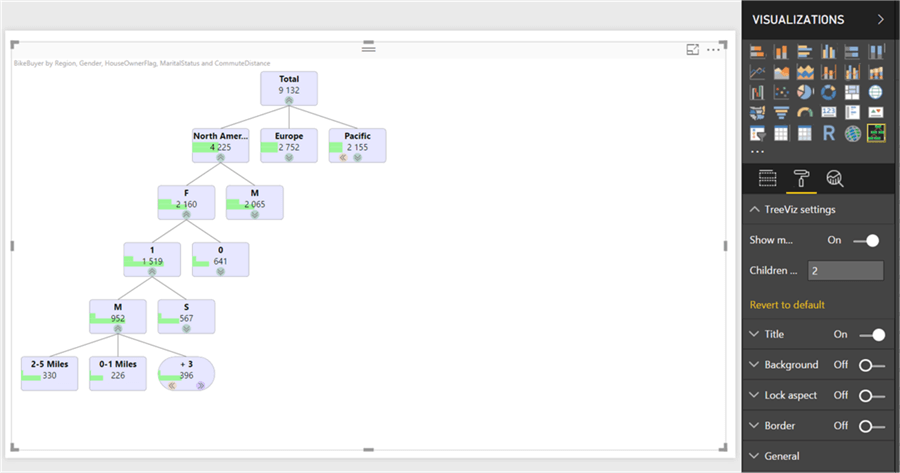Select the waterfall chart visual

tap(757, 92)
